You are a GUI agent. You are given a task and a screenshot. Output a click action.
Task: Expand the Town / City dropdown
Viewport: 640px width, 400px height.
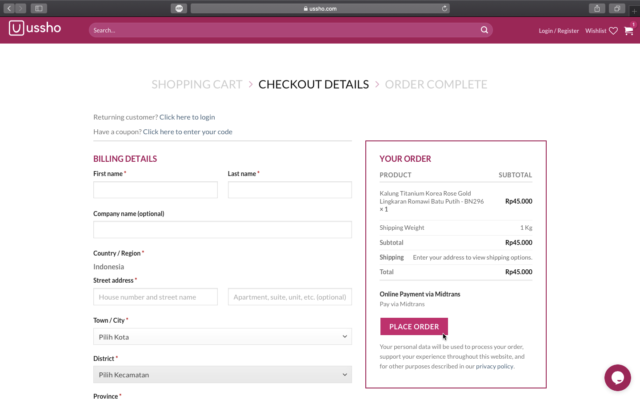point(222,337)
